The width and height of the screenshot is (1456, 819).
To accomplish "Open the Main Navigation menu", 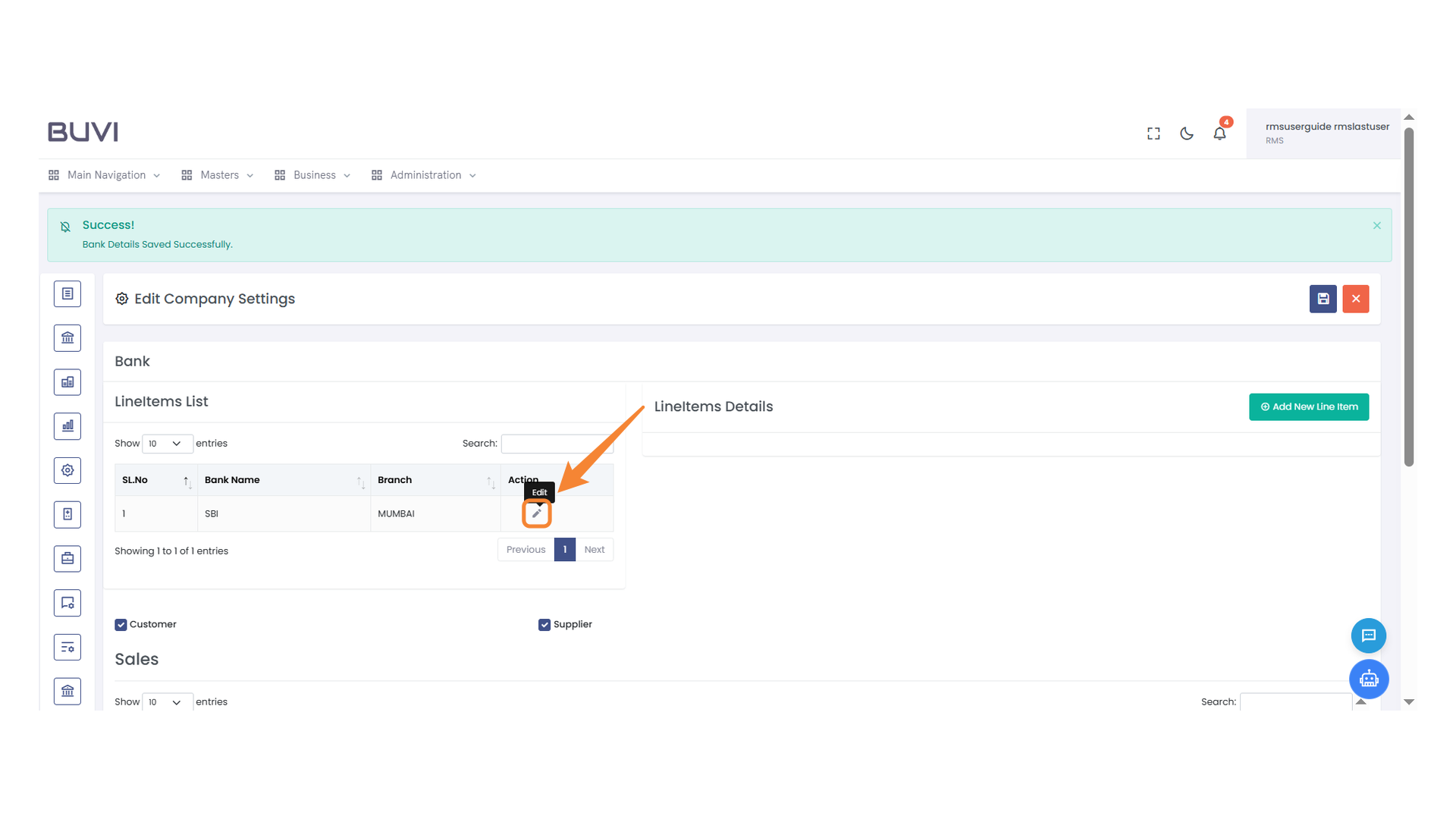I will tap(105, 175).
